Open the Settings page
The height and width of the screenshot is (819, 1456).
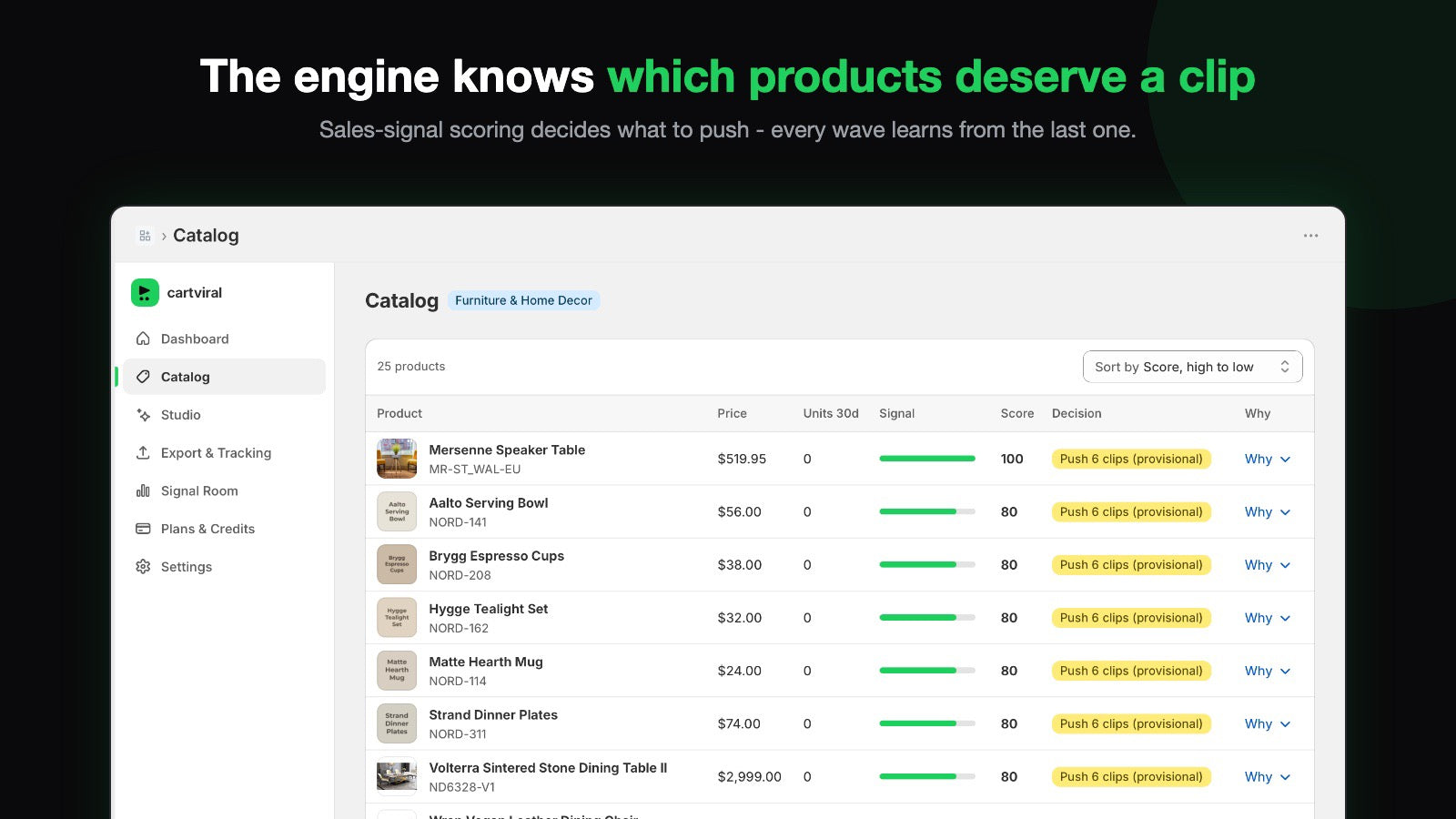[x=224, y=566]
